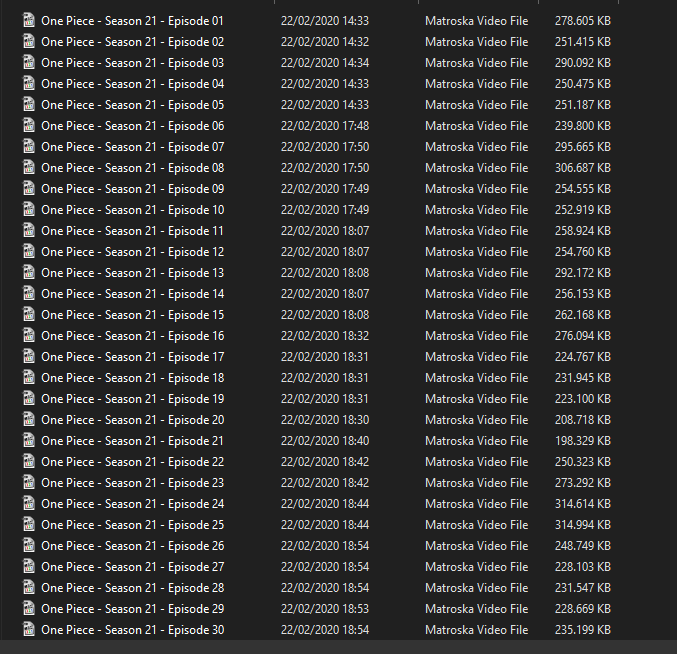Click the file icon for Episode 24

29,504
